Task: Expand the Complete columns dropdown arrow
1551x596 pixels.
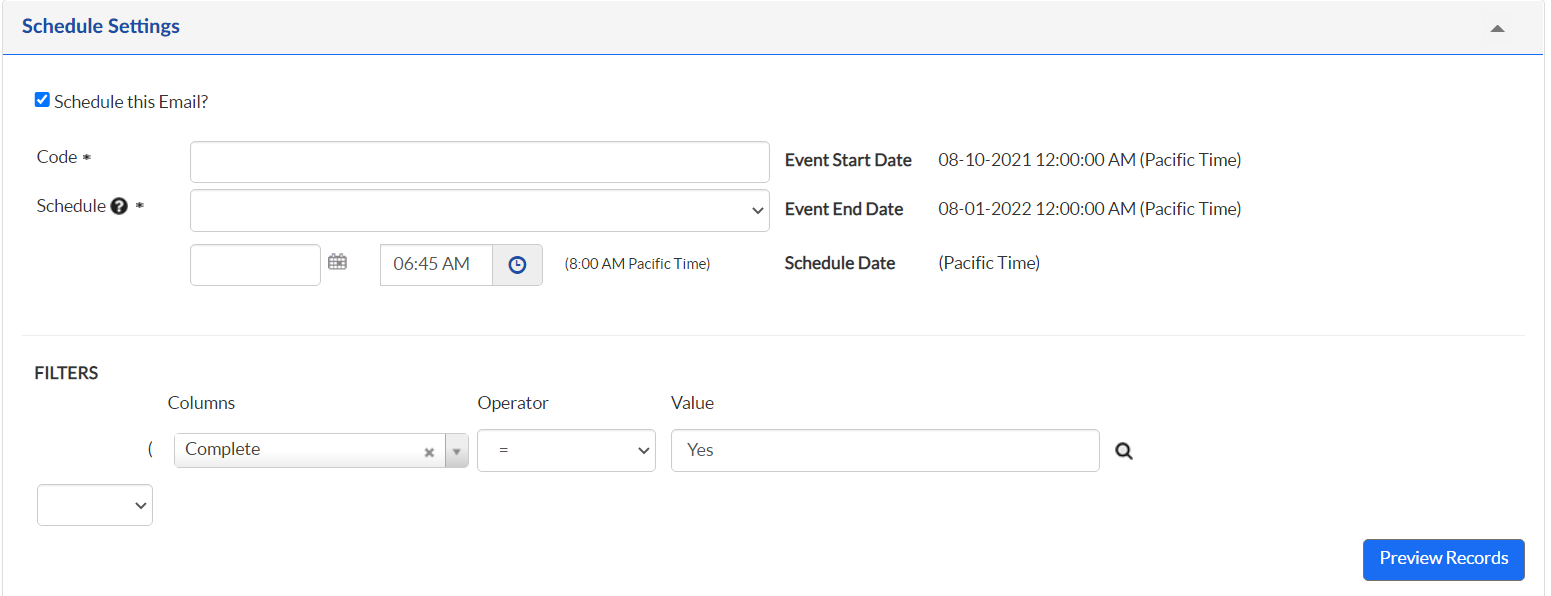Action: (x=456, y=451)
